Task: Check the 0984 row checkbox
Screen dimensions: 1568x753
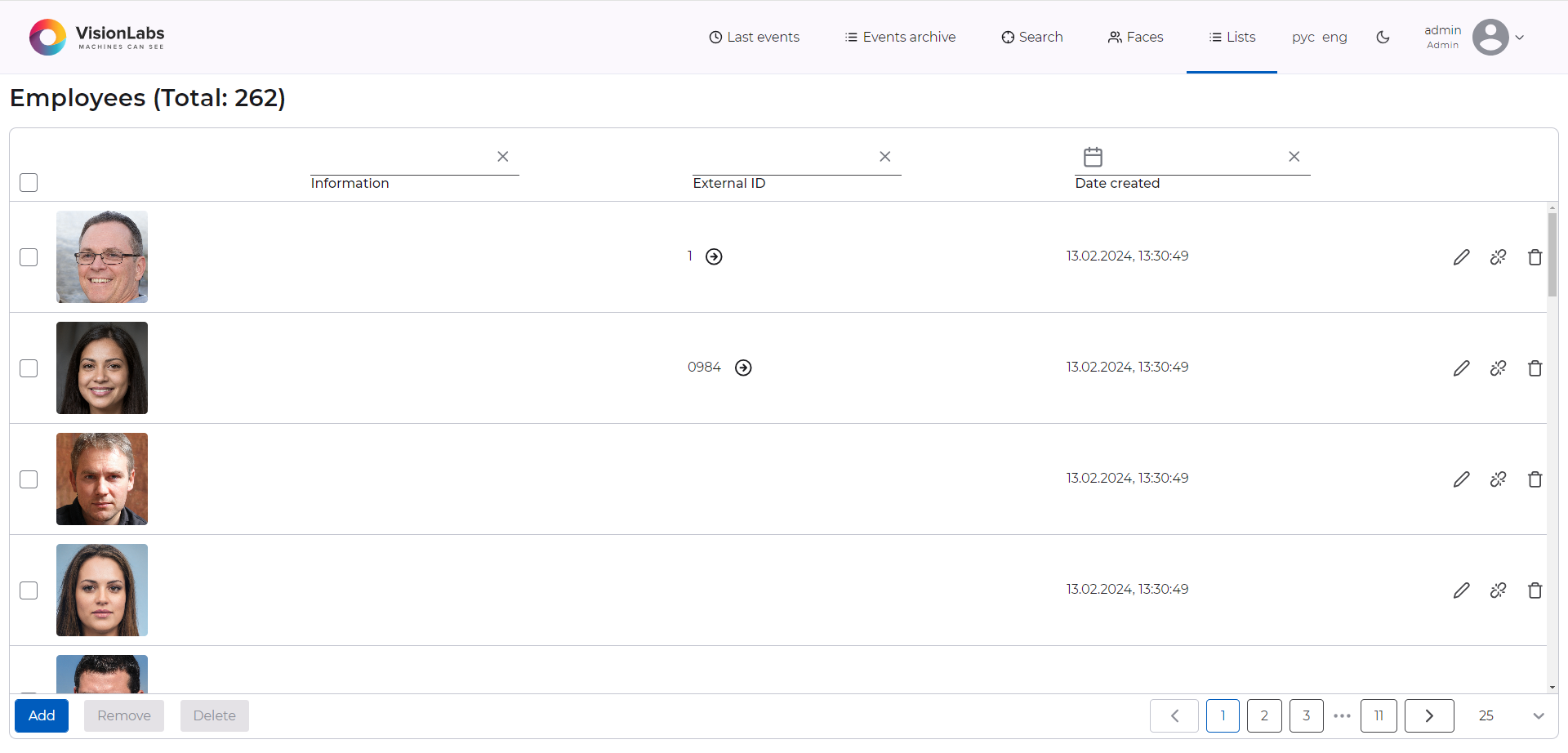Action: coord(29,368)
